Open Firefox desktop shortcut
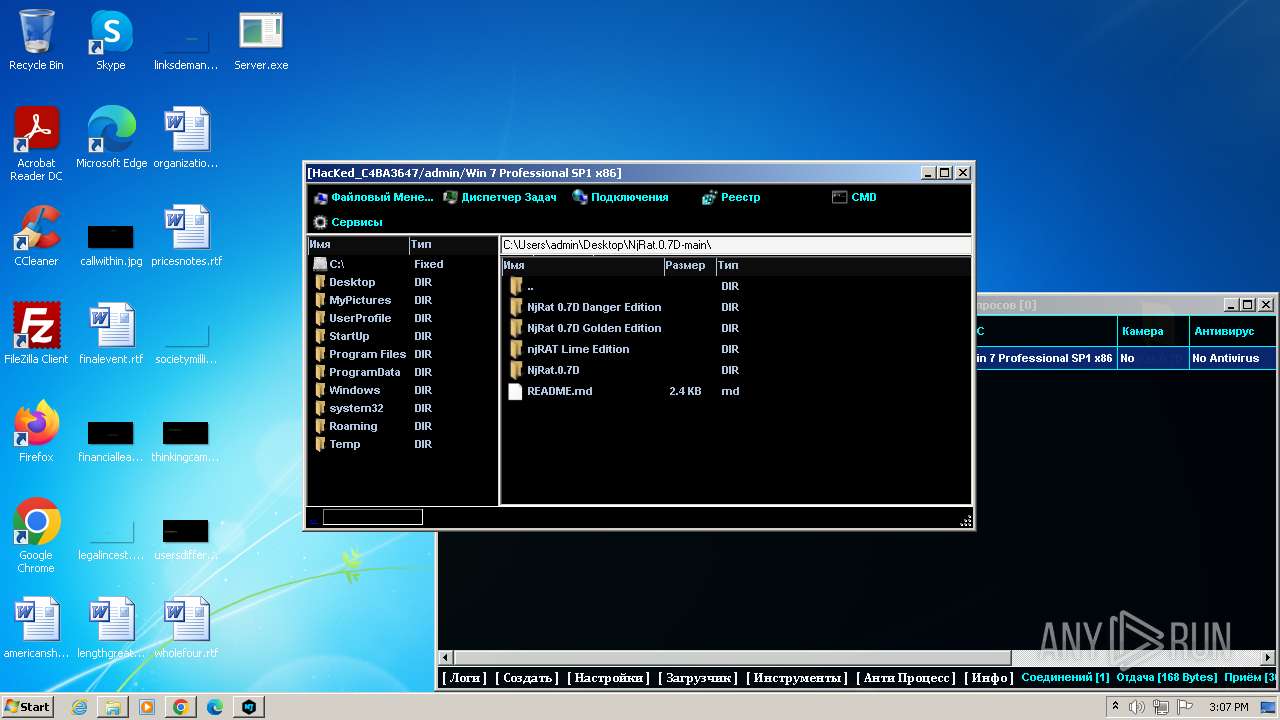Screen dimensions: 1280x720 coord(36,432)
